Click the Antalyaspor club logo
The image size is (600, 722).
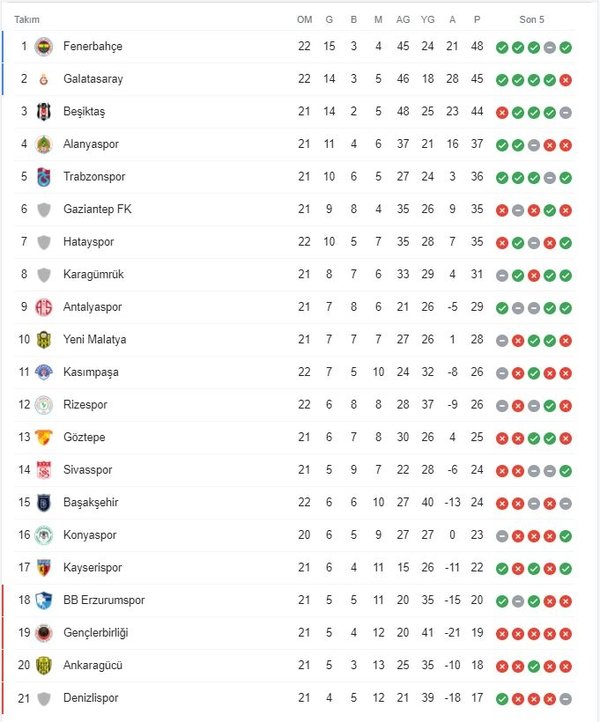(x=44, y=307)
